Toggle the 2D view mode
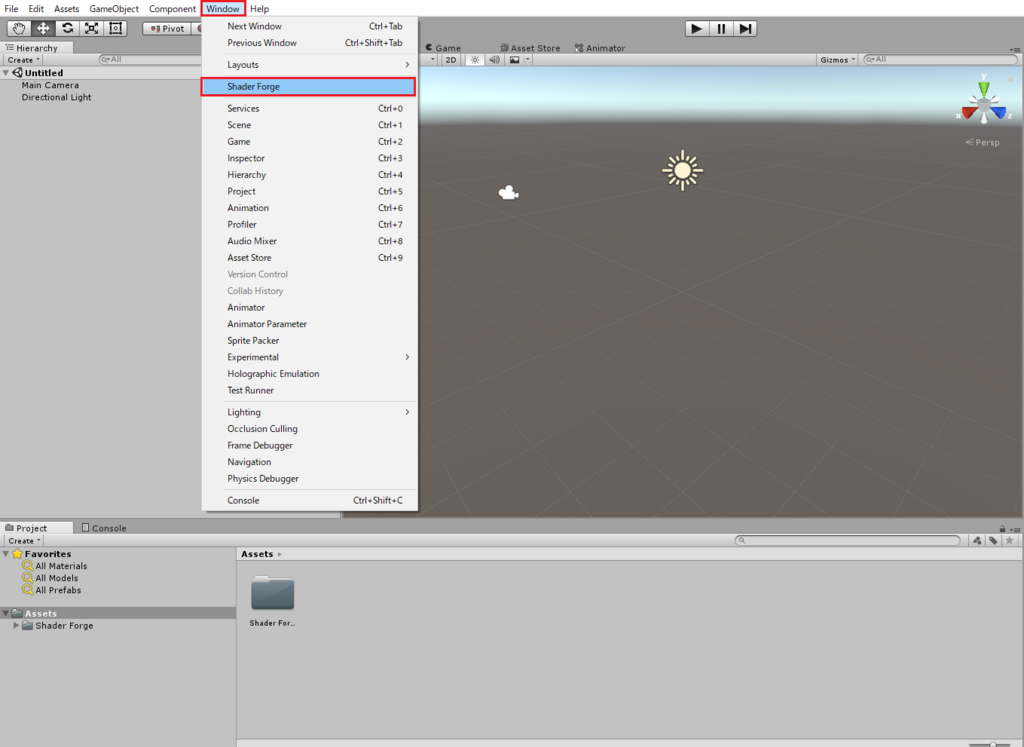Screen dimensions: 1024x747 (x=451, y=59)
